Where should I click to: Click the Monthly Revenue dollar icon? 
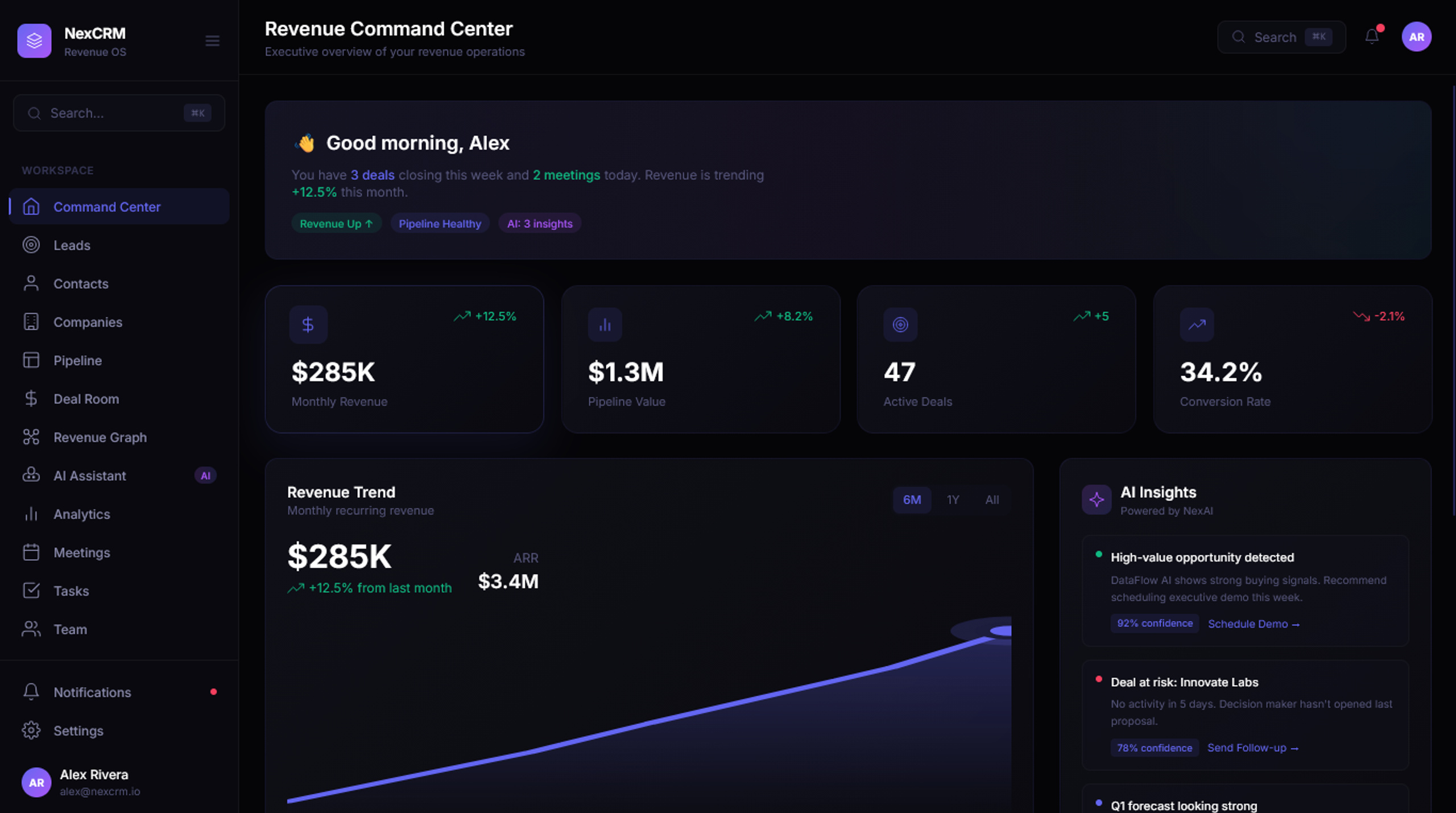pyautogui.click(x=308, y=324)
